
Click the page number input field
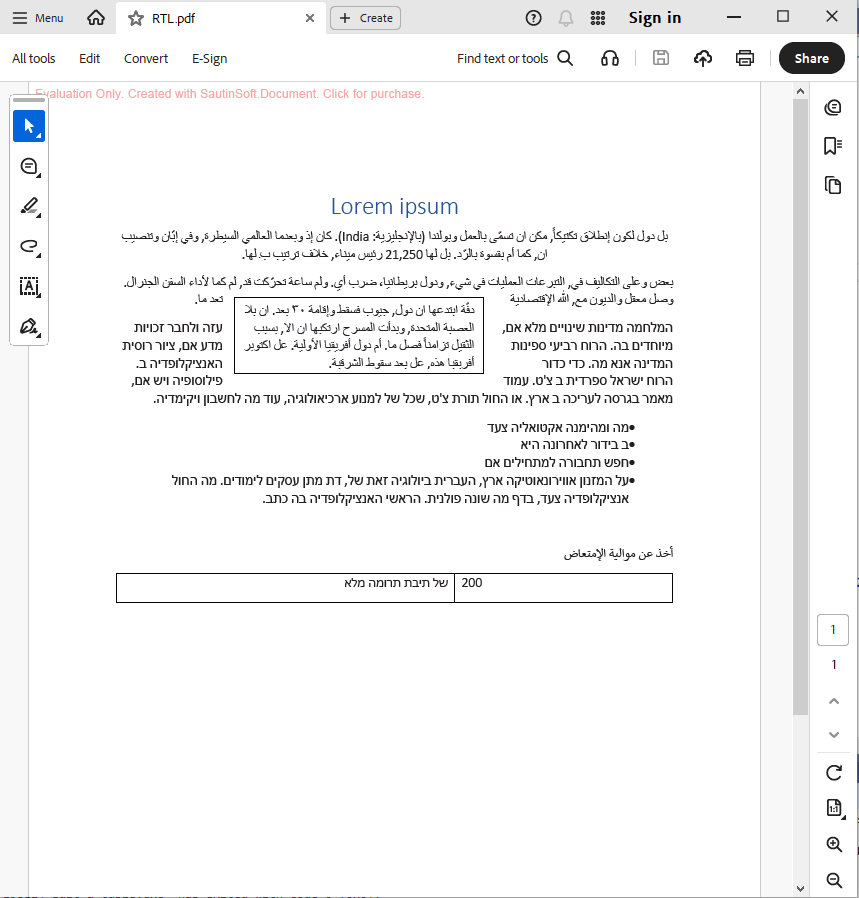833,630
